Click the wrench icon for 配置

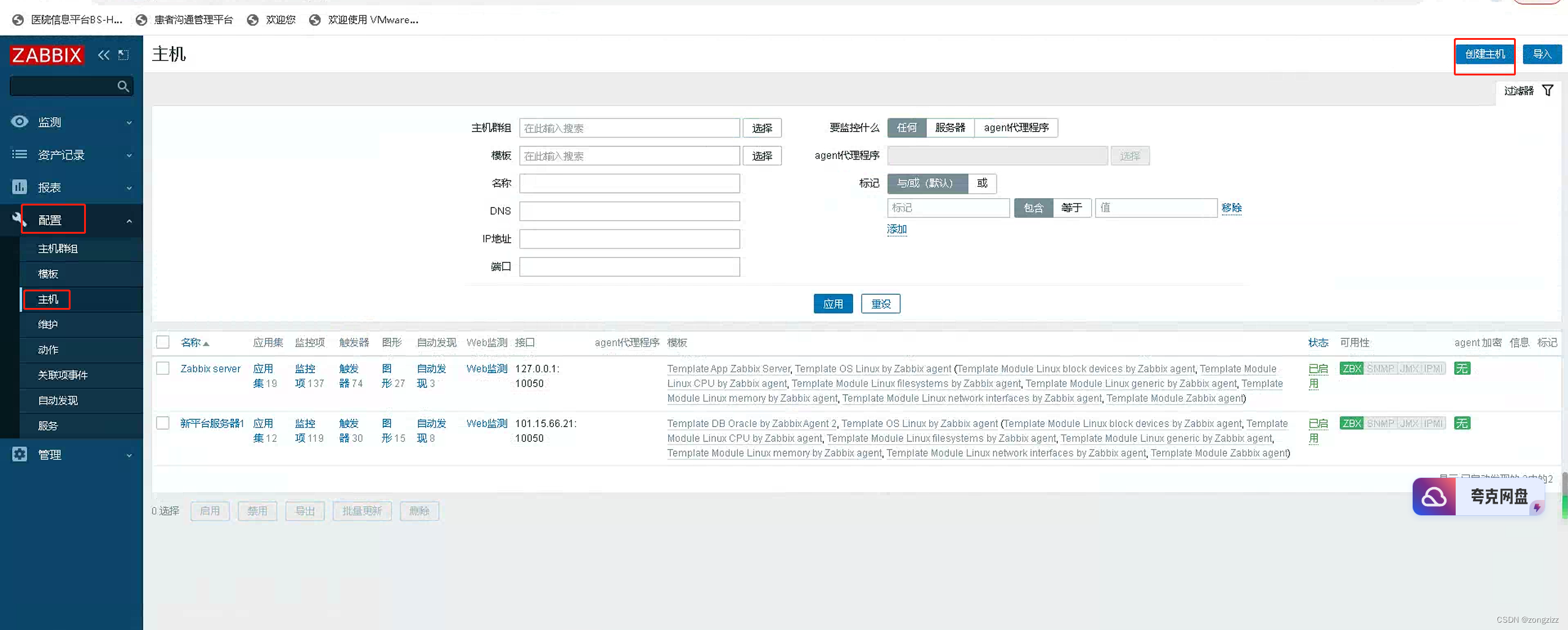(x=18, y=218)
